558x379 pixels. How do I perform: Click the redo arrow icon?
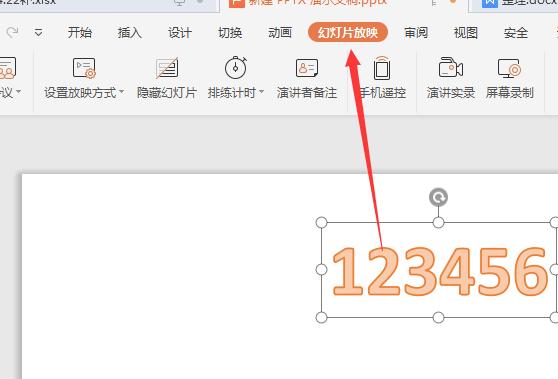coord(12,33)
